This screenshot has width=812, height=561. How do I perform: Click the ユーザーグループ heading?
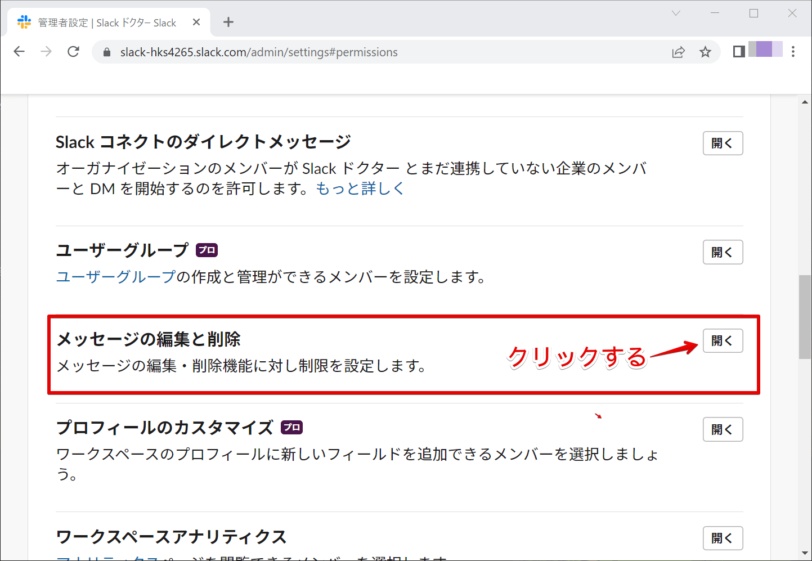(x=122, y=250)
